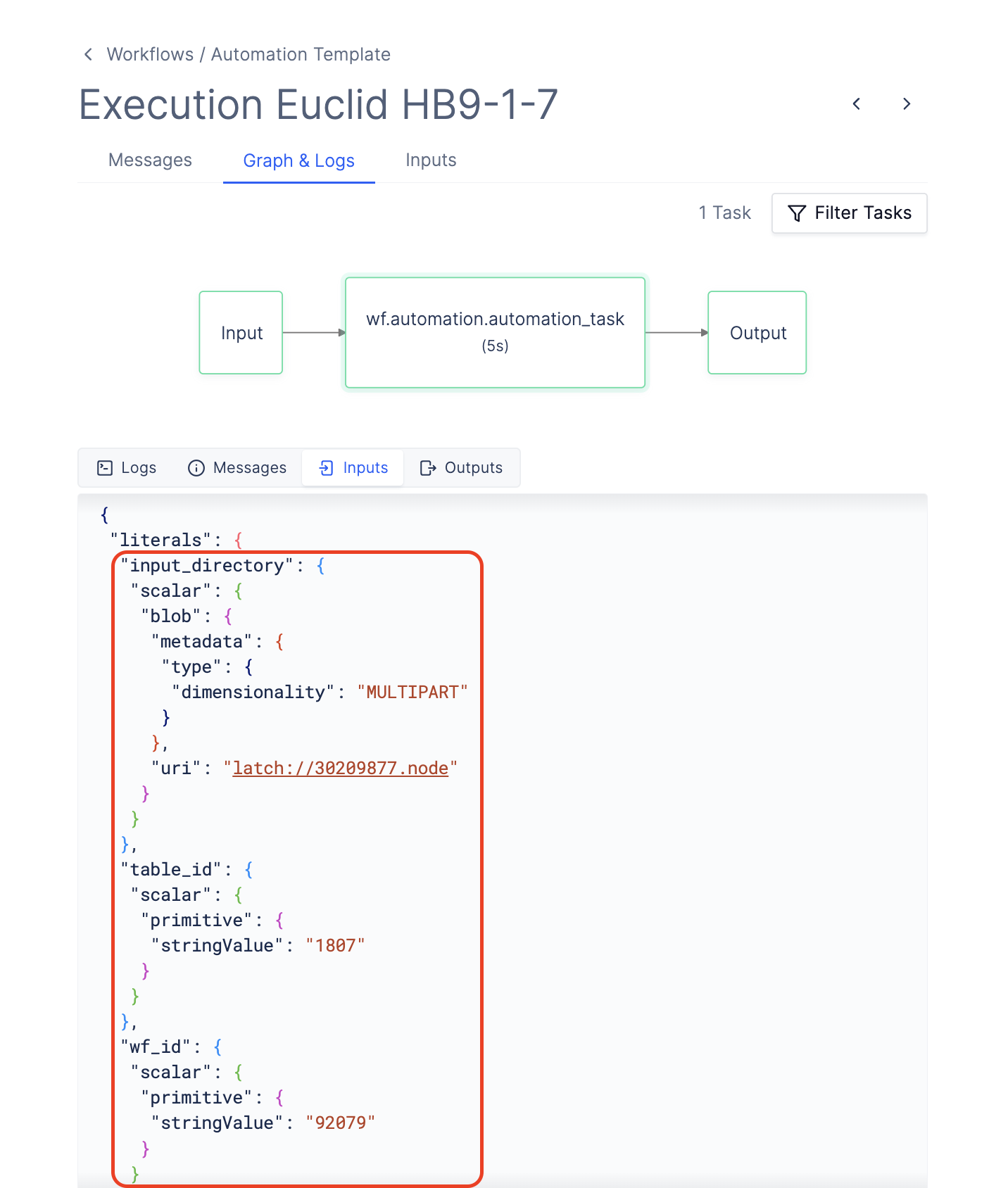Follow the latch://30209877.node link
Image resolution: width=1008 pixels, height=1188 pixels.
(341, 768)
